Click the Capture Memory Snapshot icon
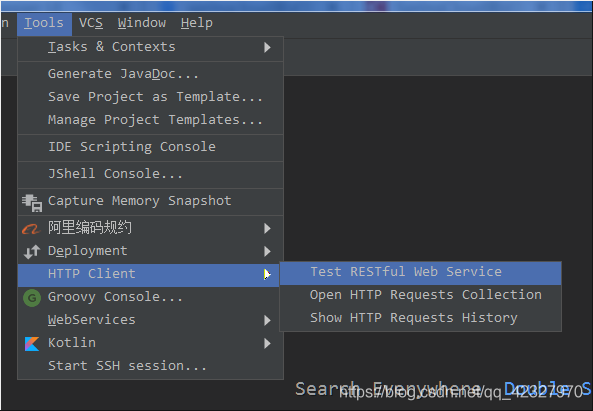The height and width of the screenshot is (411, 593). tap(32, 202)
